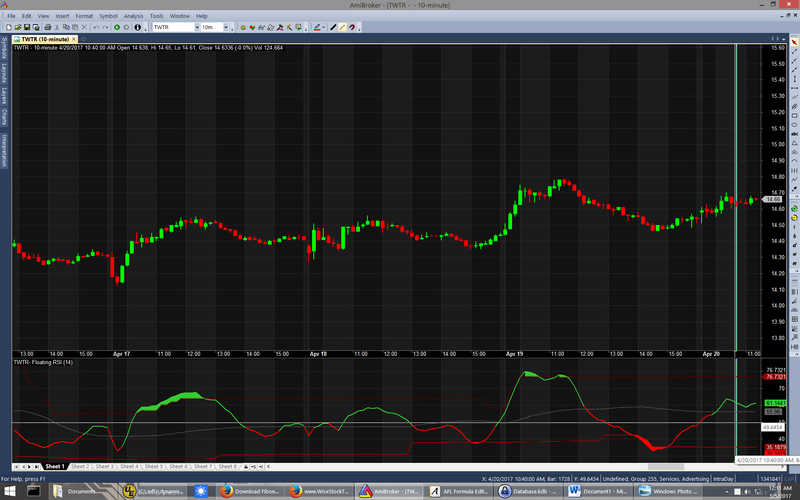Open the File menu

11,16
